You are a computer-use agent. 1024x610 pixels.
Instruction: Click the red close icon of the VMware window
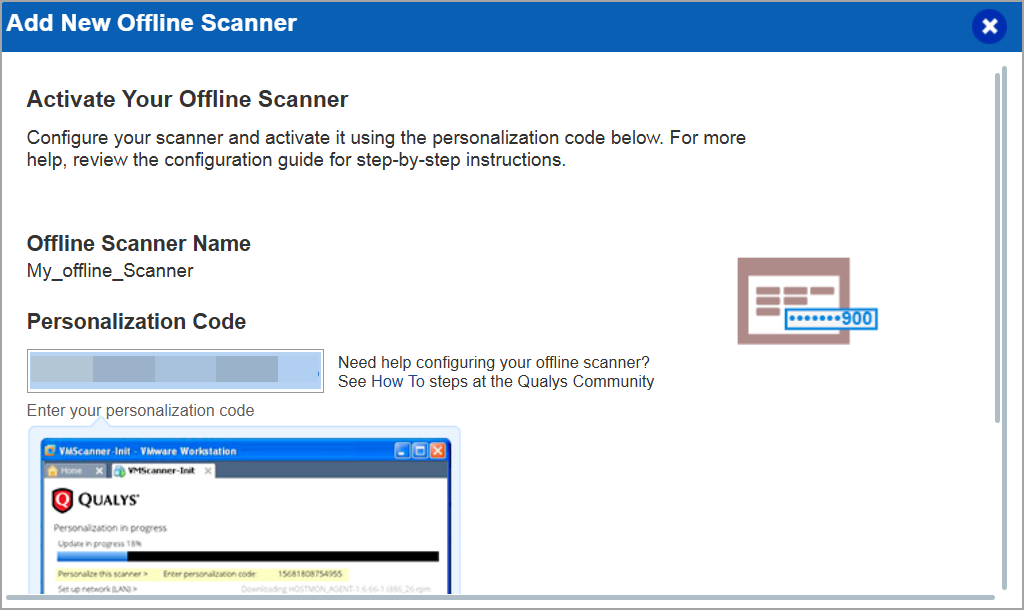(437, 450)
